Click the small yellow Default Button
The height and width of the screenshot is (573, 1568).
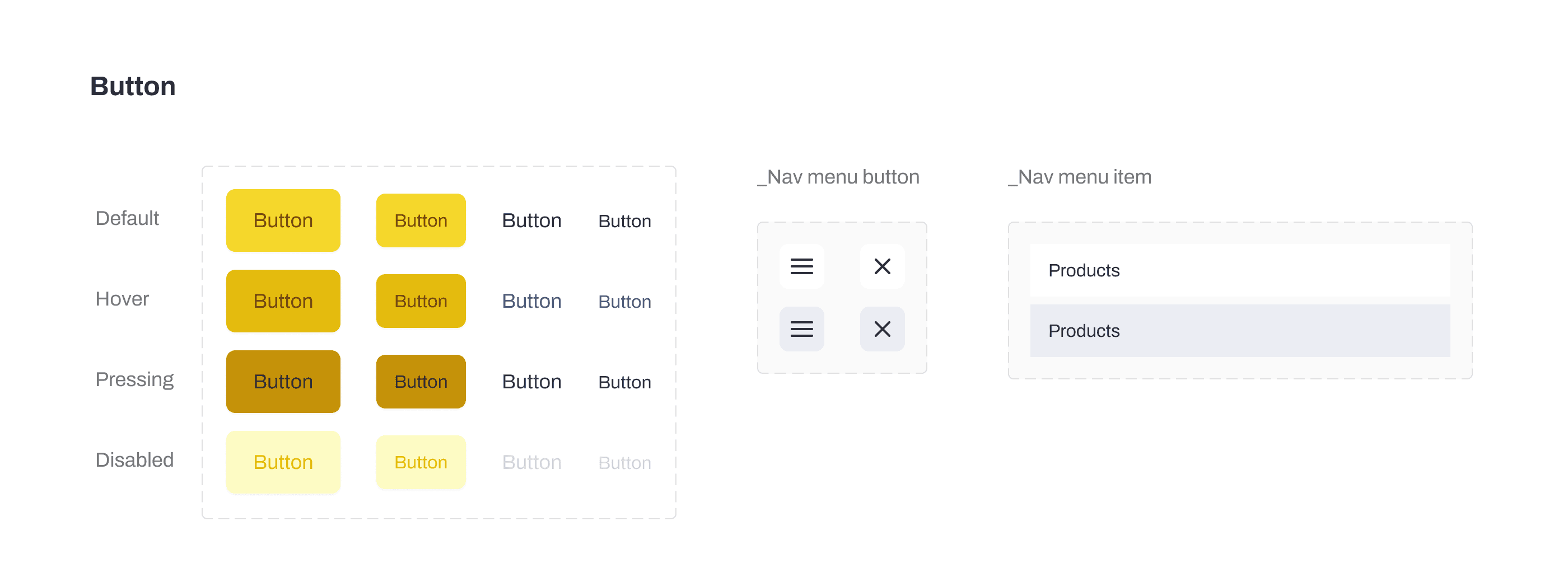coord(421,220)
